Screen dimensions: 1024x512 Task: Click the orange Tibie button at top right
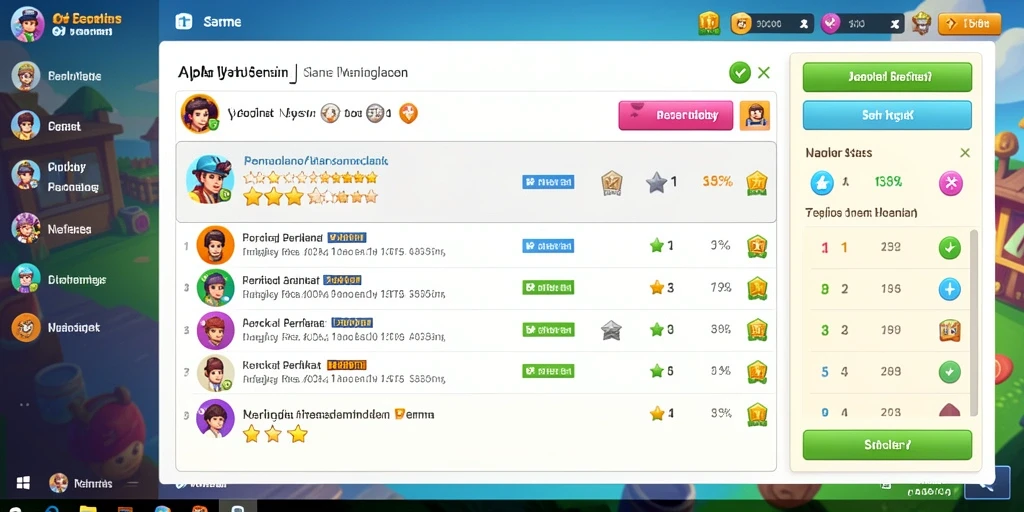[969, 24]
